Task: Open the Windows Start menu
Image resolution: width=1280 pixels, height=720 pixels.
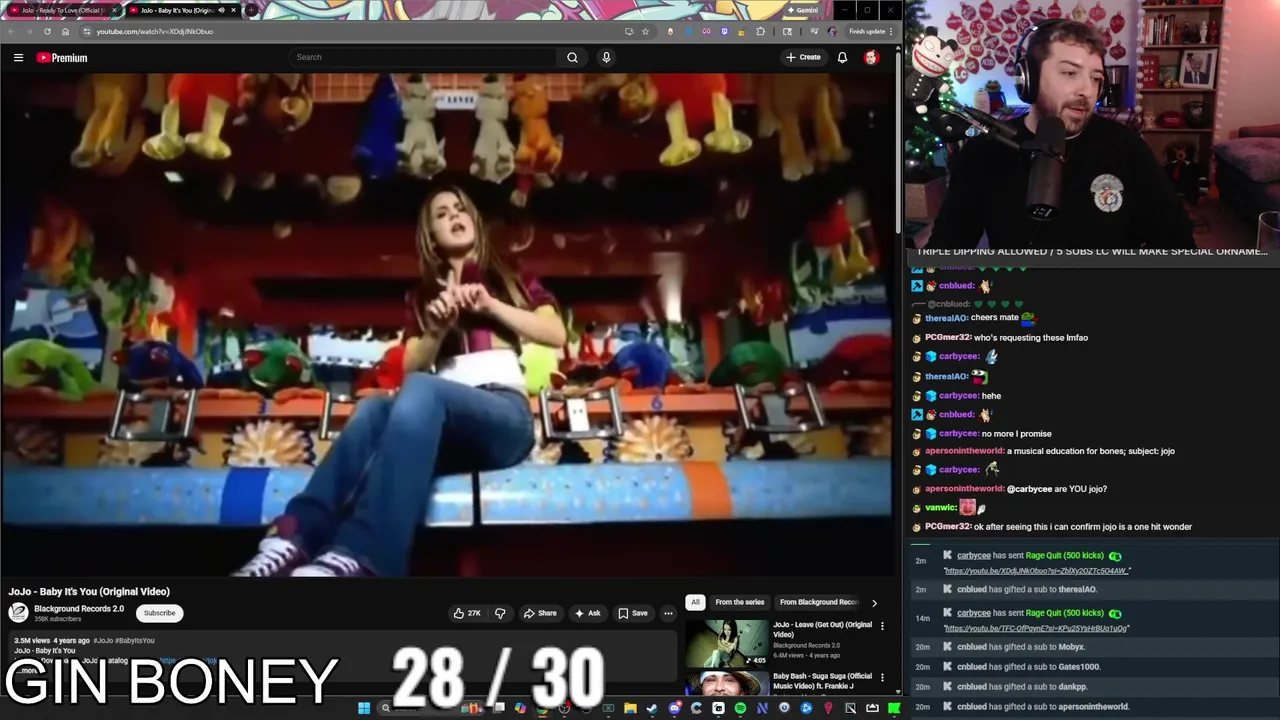Action: pos(364,708)
